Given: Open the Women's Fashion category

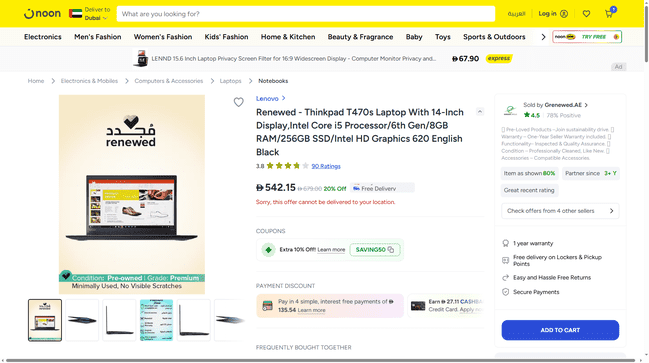Looking at the screenshot, I should 163,37.
